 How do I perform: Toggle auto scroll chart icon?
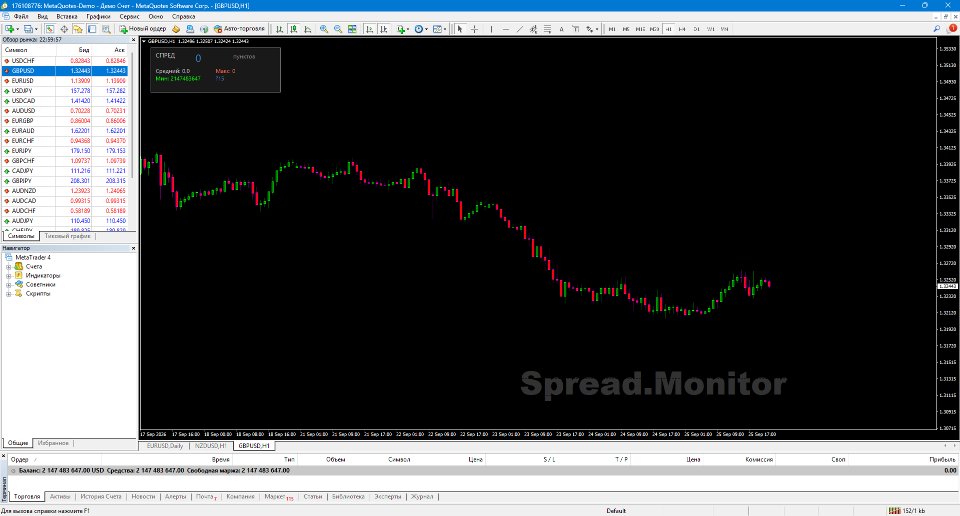[369, 29]
